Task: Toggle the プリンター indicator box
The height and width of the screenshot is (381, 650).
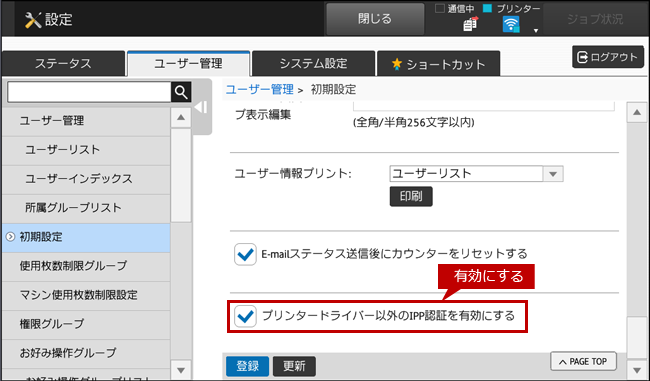Action: [488, 8]
